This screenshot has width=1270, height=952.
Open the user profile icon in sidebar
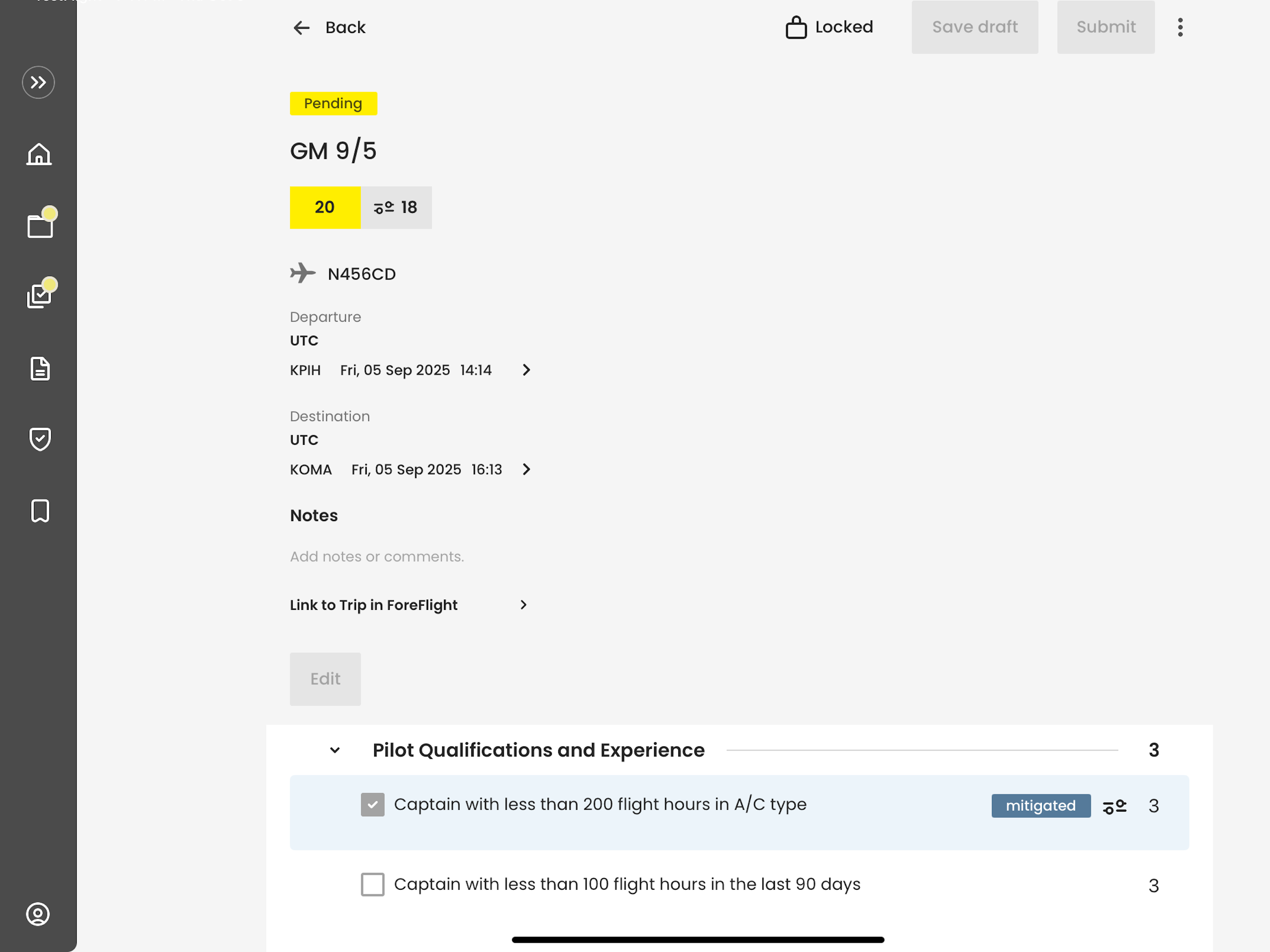pos(38,913)
